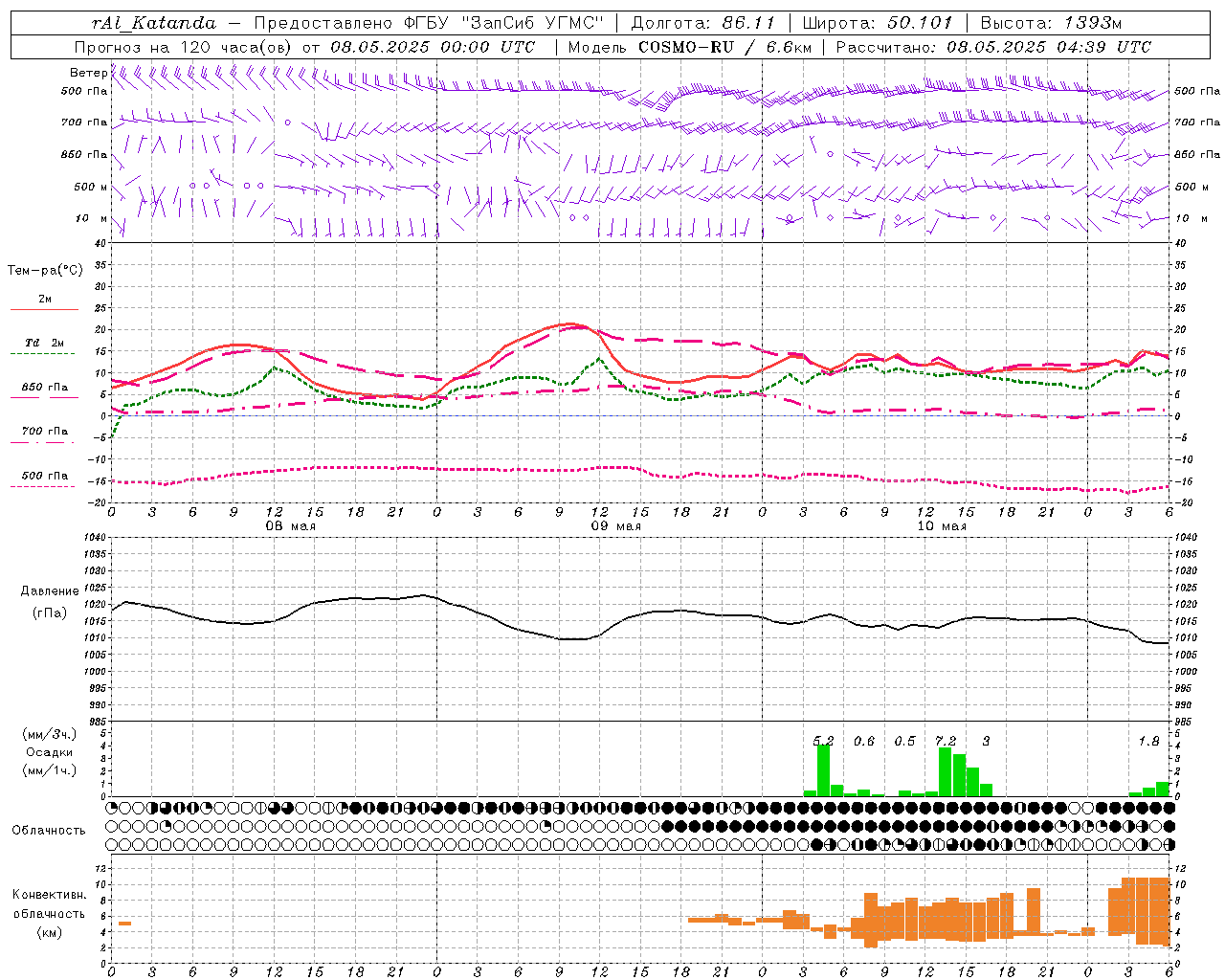Image resolution: width=1225 pixels, height=980 pixels.
Task: Click the precipitation total 1.8
Action: coord(1148,741)
